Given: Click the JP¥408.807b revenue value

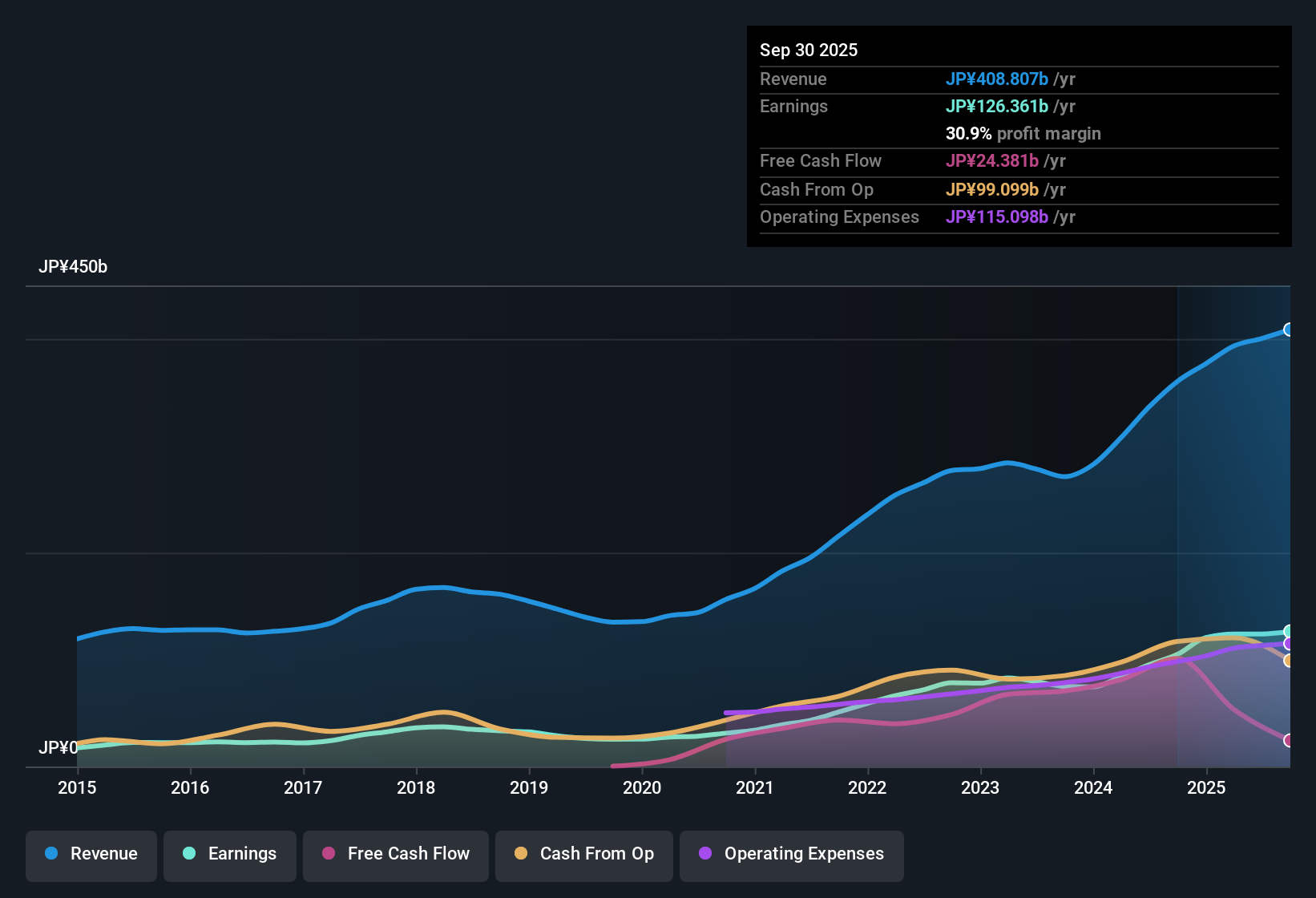Looking at the screenshot, I should click(x=998, y=79).
